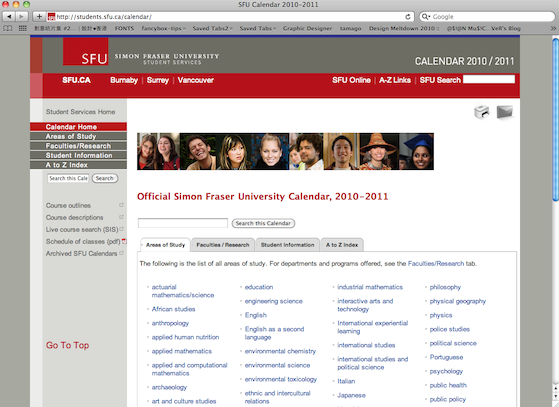Click the SFU red logo
Screen dimensions: 559x407
click(86, 52)
